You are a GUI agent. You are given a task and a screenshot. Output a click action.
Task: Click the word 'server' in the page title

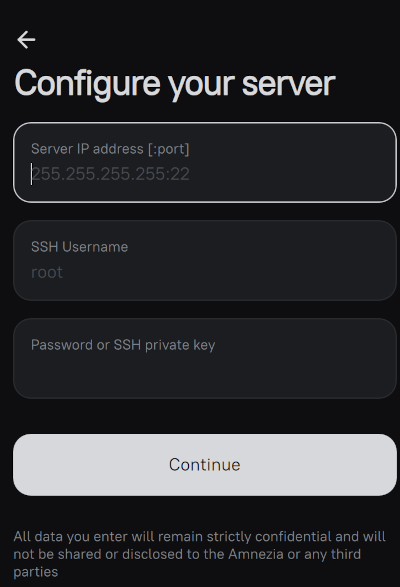tap(288, 84)
